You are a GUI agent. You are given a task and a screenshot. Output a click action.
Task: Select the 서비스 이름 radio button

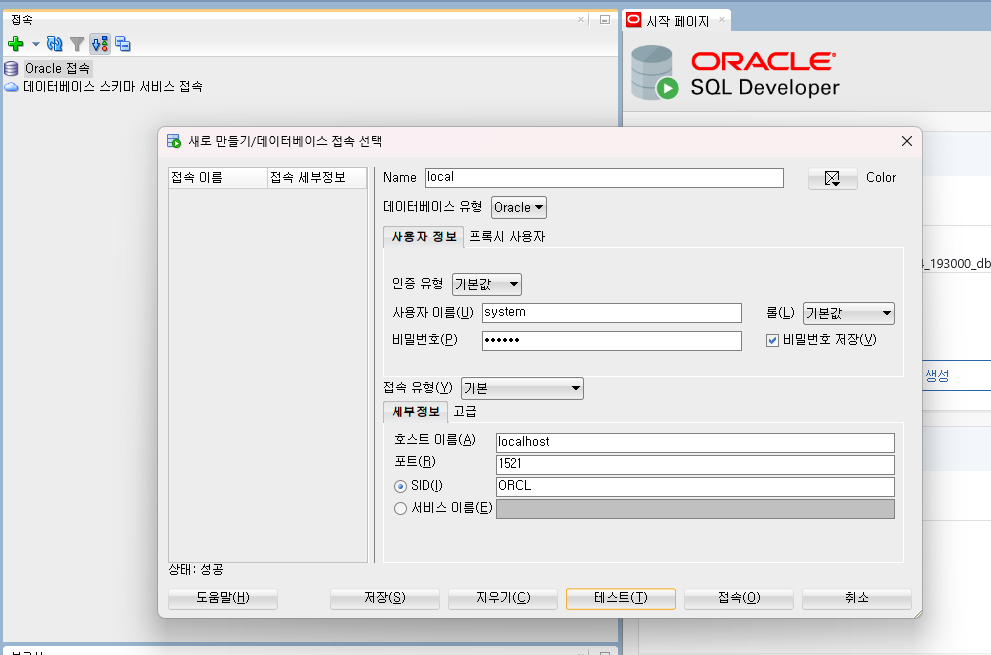[x=400, y=508]
